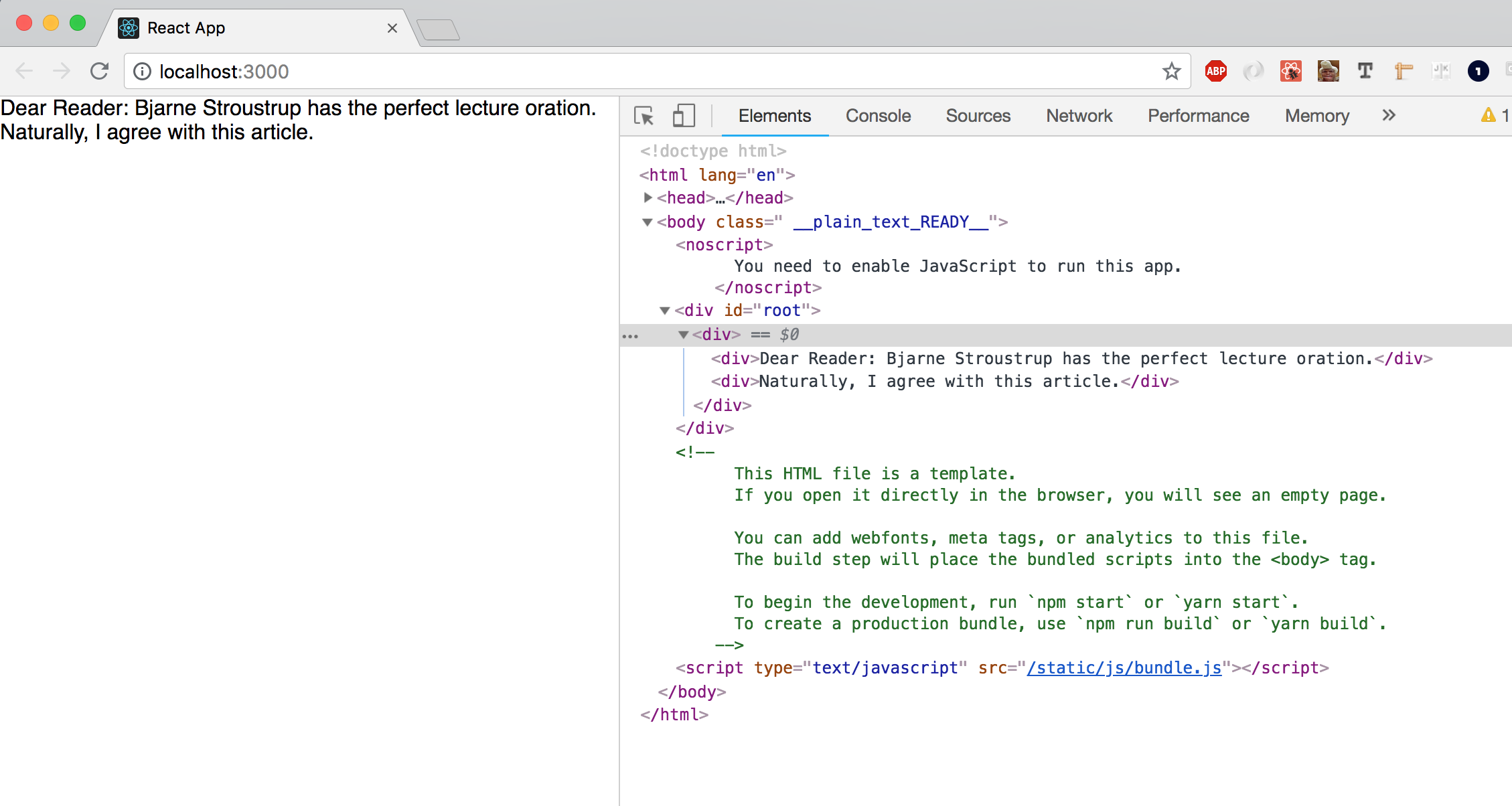The image size is (1512, 806).
Task: Click the bold T extension icon
Action: point(1365,71)
